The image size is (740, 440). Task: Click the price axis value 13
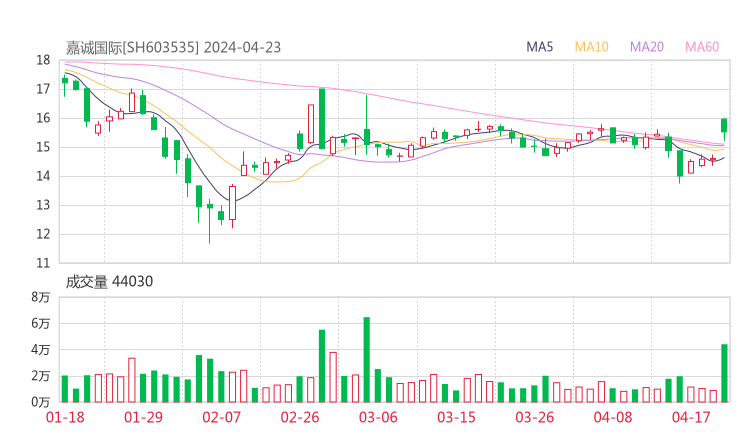[x=43, y=205]
